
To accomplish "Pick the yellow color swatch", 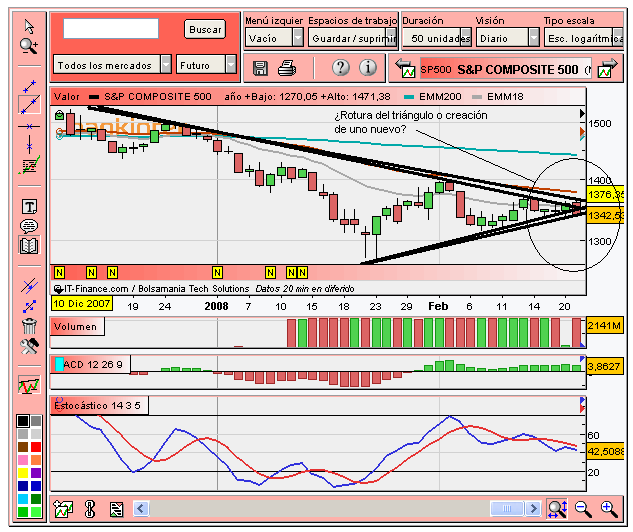I will pos(23,473).
